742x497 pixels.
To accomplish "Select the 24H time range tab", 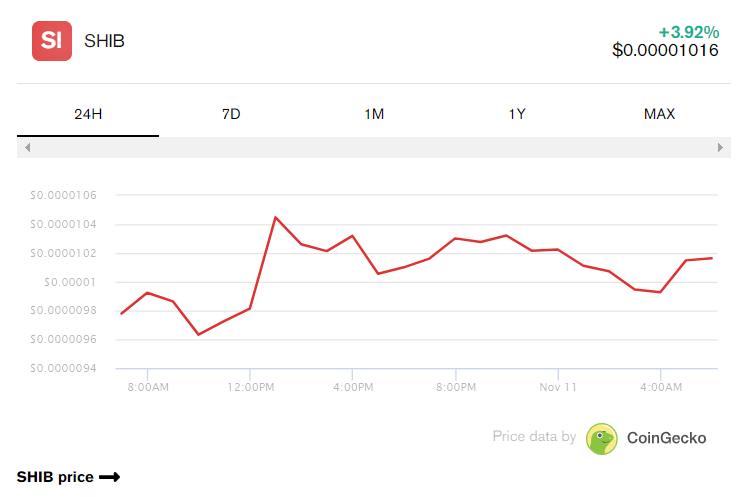I will [88, 114].
